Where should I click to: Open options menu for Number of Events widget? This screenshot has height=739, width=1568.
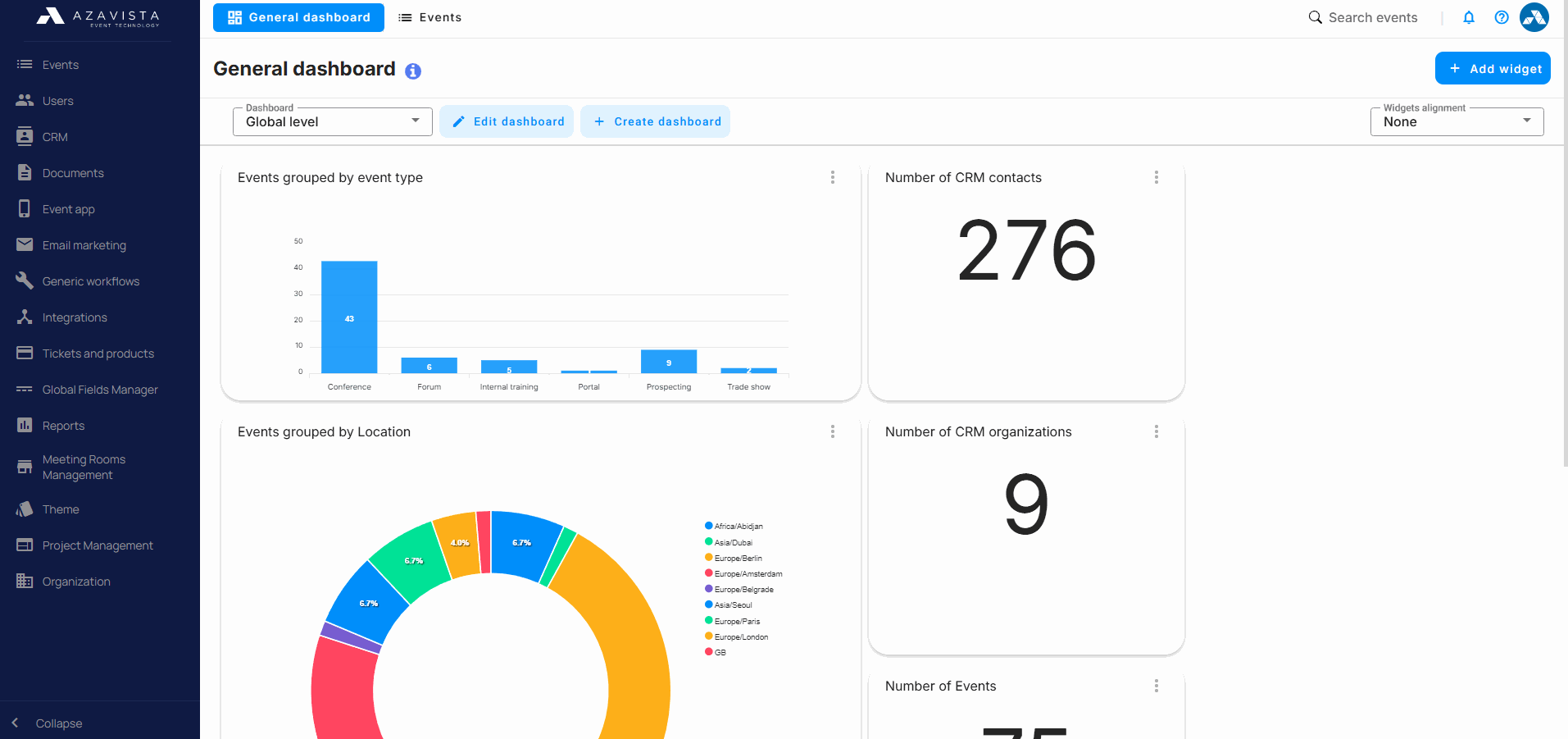point(1157,686)
